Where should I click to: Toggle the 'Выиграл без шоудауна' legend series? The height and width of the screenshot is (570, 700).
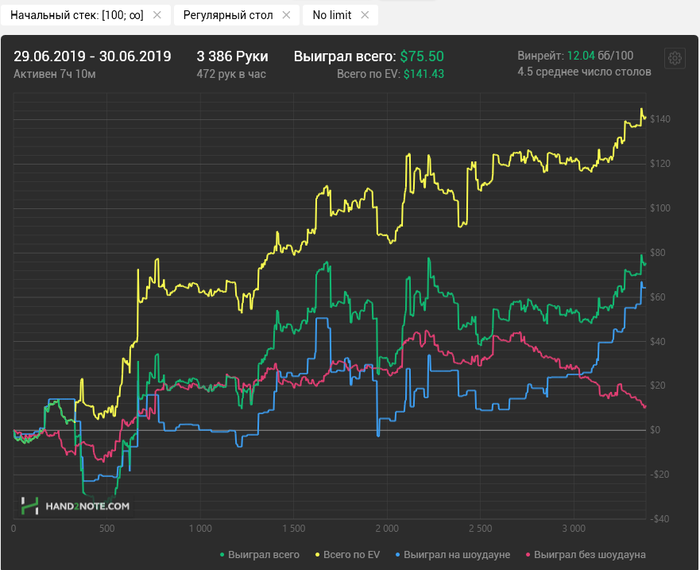pos(586,555)
